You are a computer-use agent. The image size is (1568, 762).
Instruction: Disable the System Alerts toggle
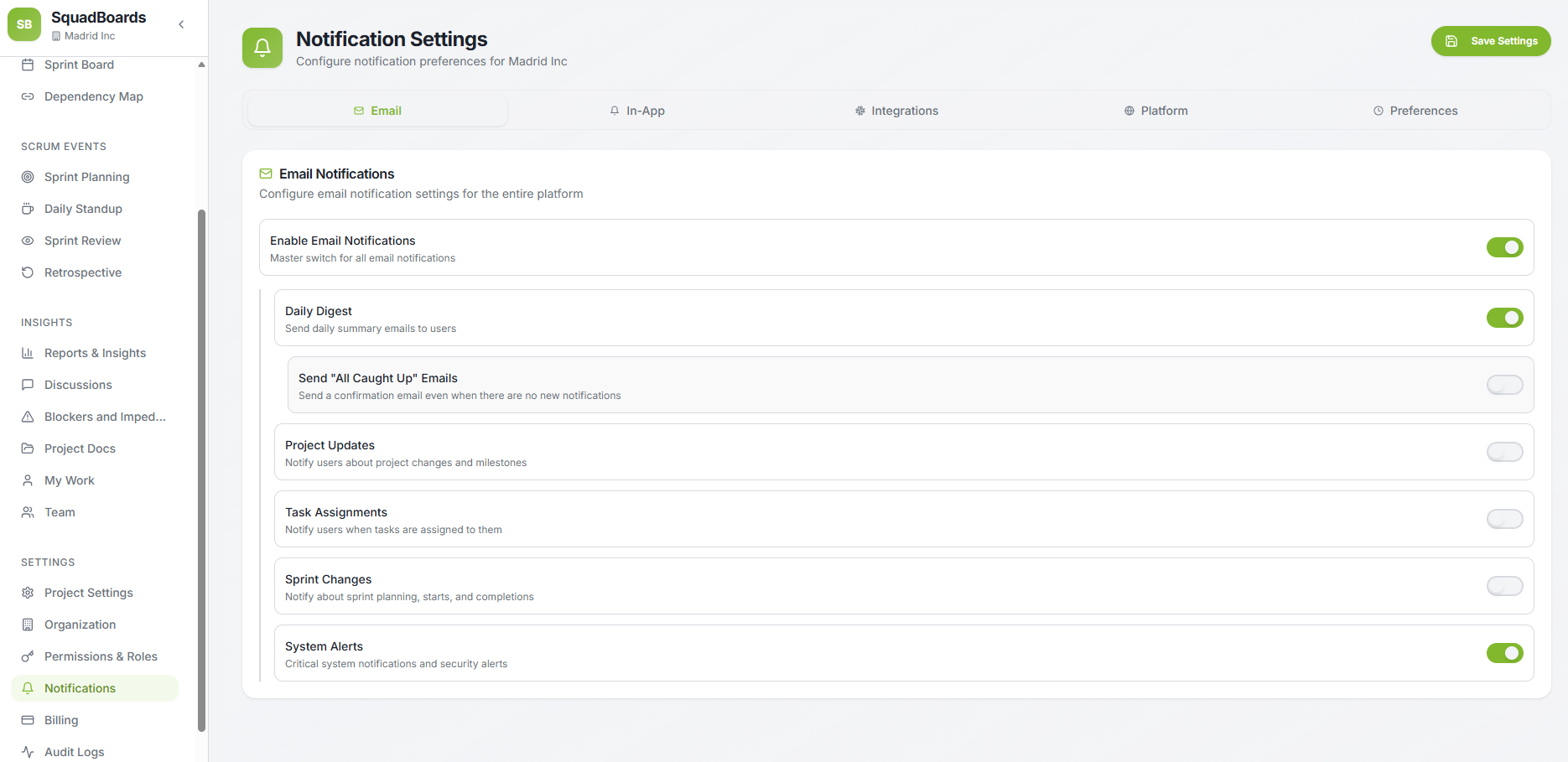(x=1504, y=653)
